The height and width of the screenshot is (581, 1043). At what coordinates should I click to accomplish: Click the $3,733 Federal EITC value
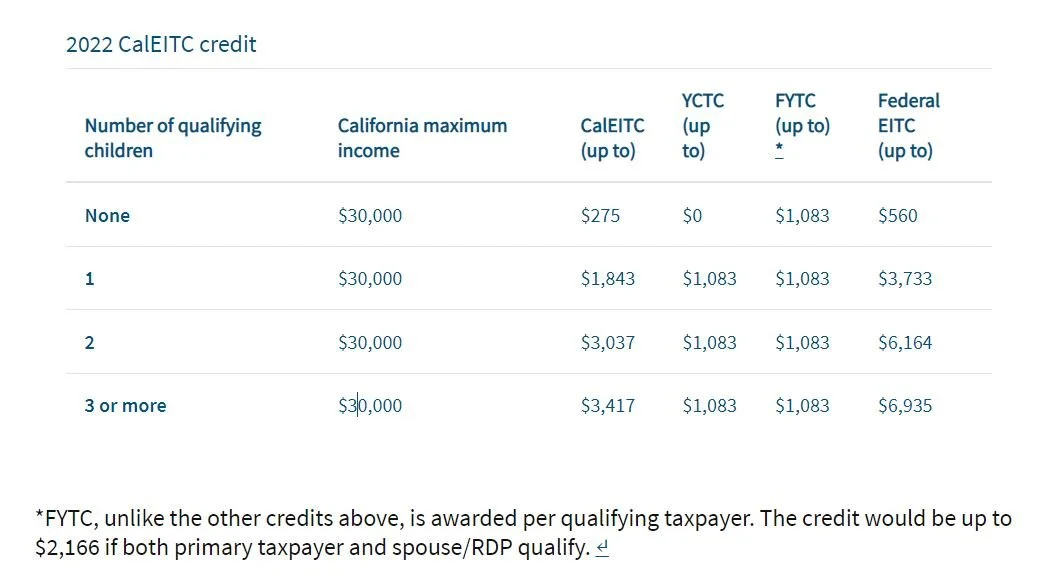(905, 279)
